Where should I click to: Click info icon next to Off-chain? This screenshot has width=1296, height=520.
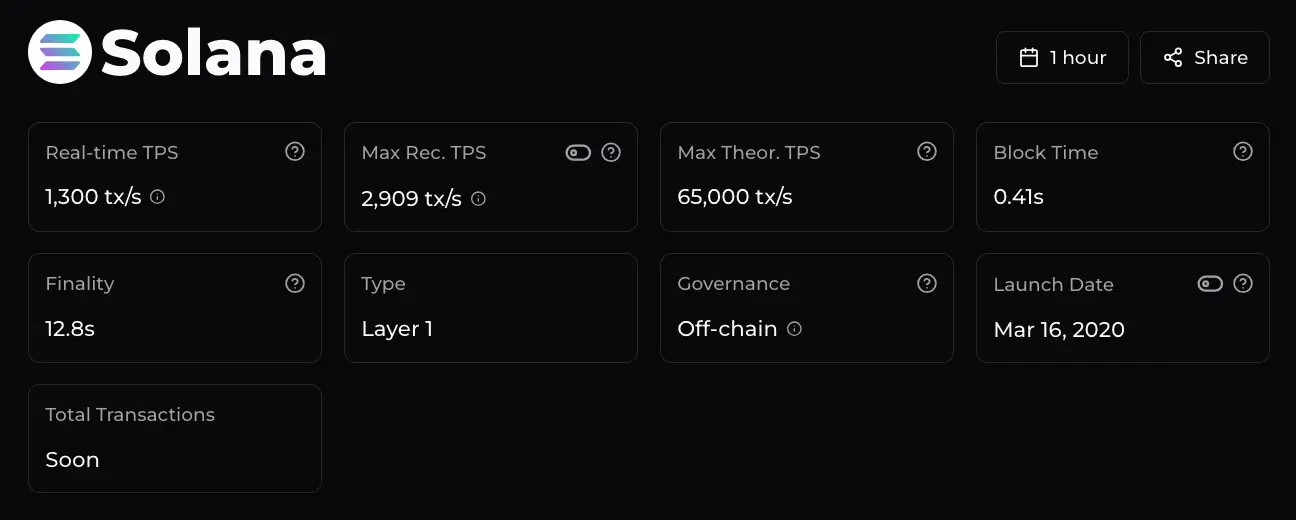coord(794,328)
